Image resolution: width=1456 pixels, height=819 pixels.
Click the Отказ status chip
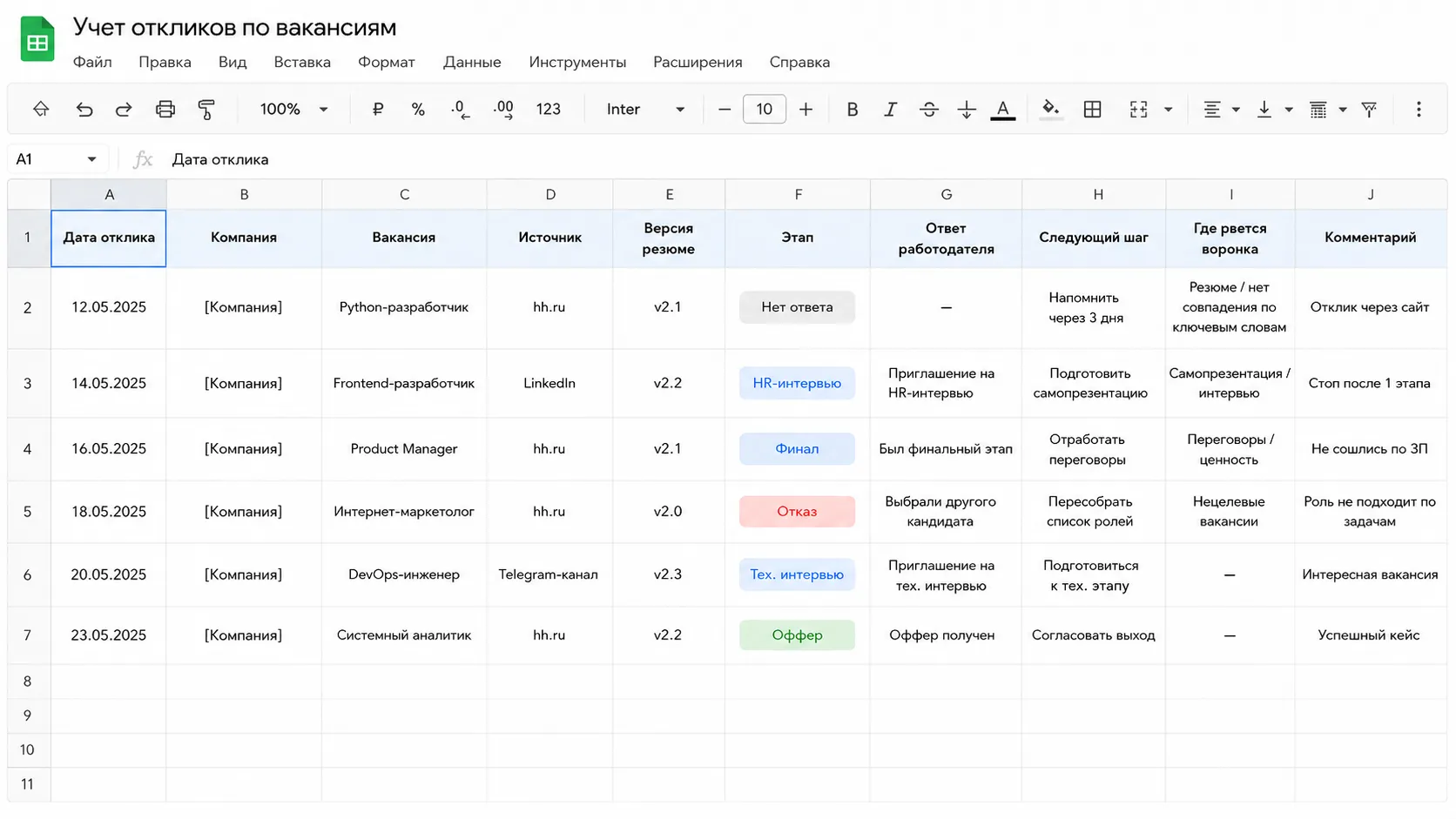pyautogui.click(x=797, y=512)
